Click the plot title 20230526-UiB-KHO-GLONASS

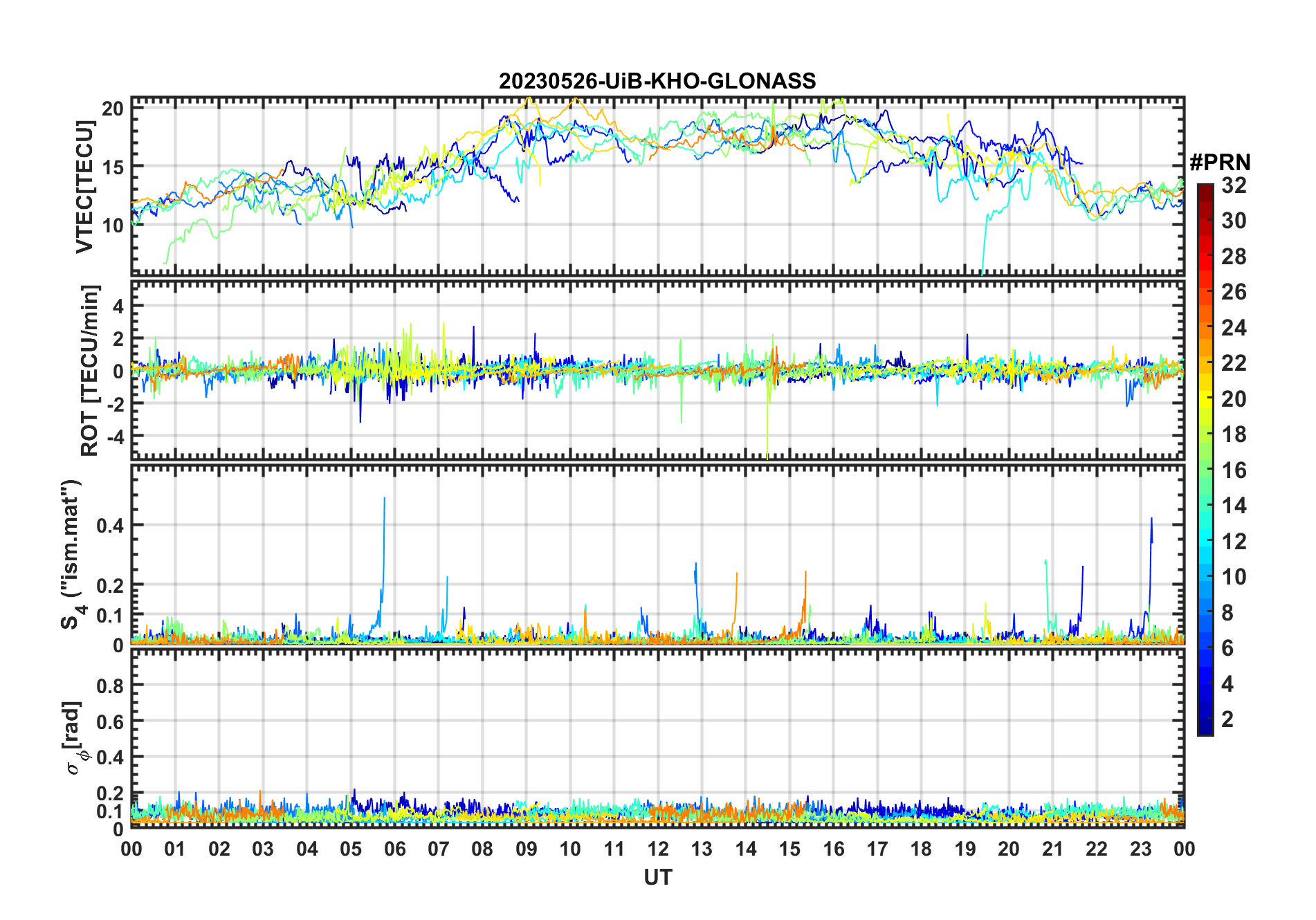coord(657,82)
